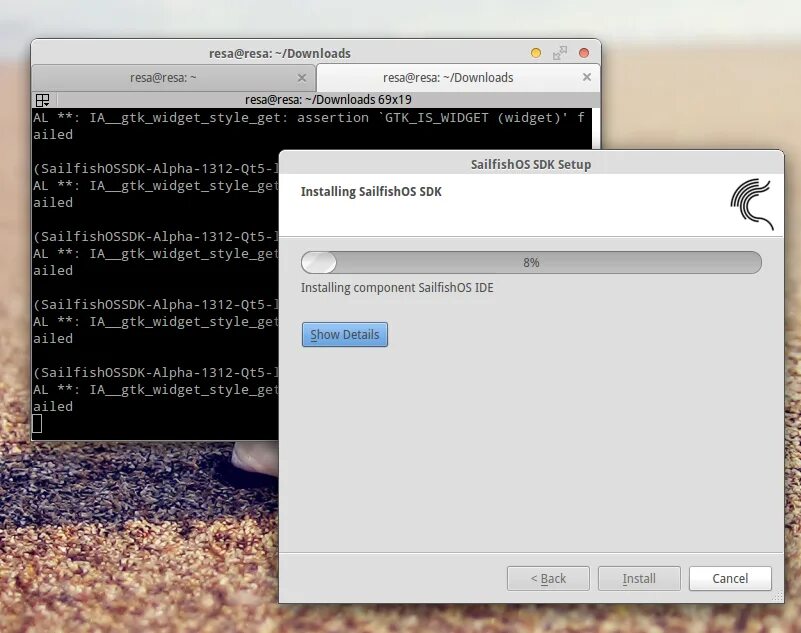
Task: Close the "resa@resa: ~" terminal tab
Action: [x=302, y=78]
